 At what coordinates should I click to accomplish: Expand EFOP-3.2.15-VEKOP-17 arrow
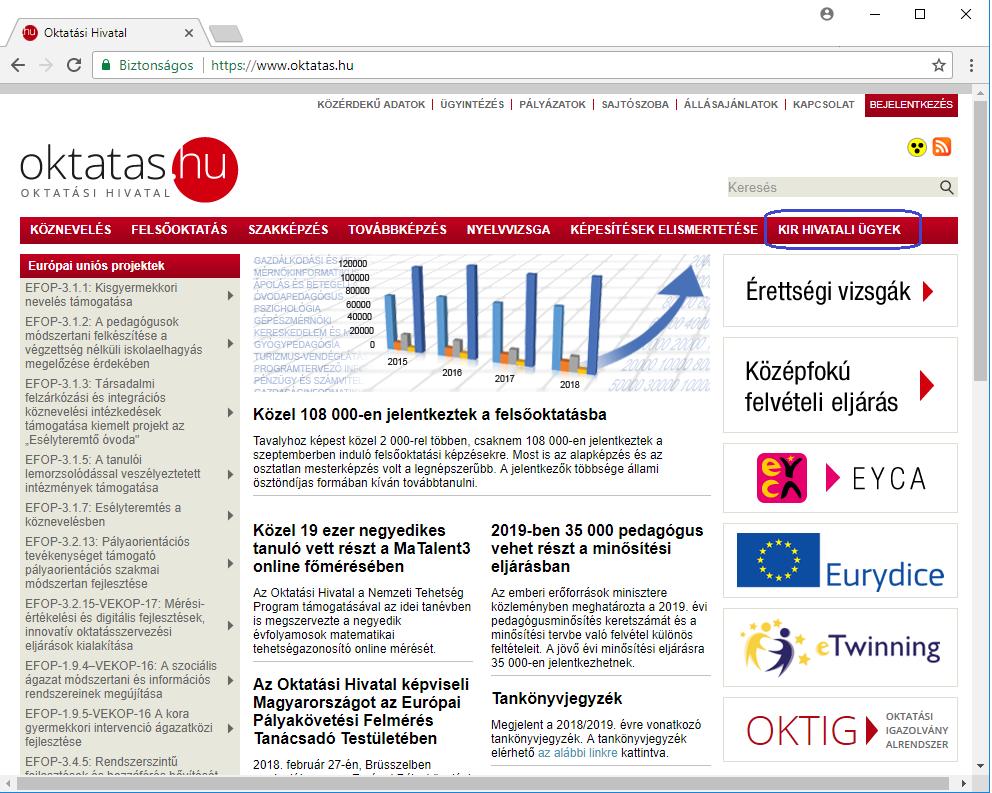[x=230, y=625]
